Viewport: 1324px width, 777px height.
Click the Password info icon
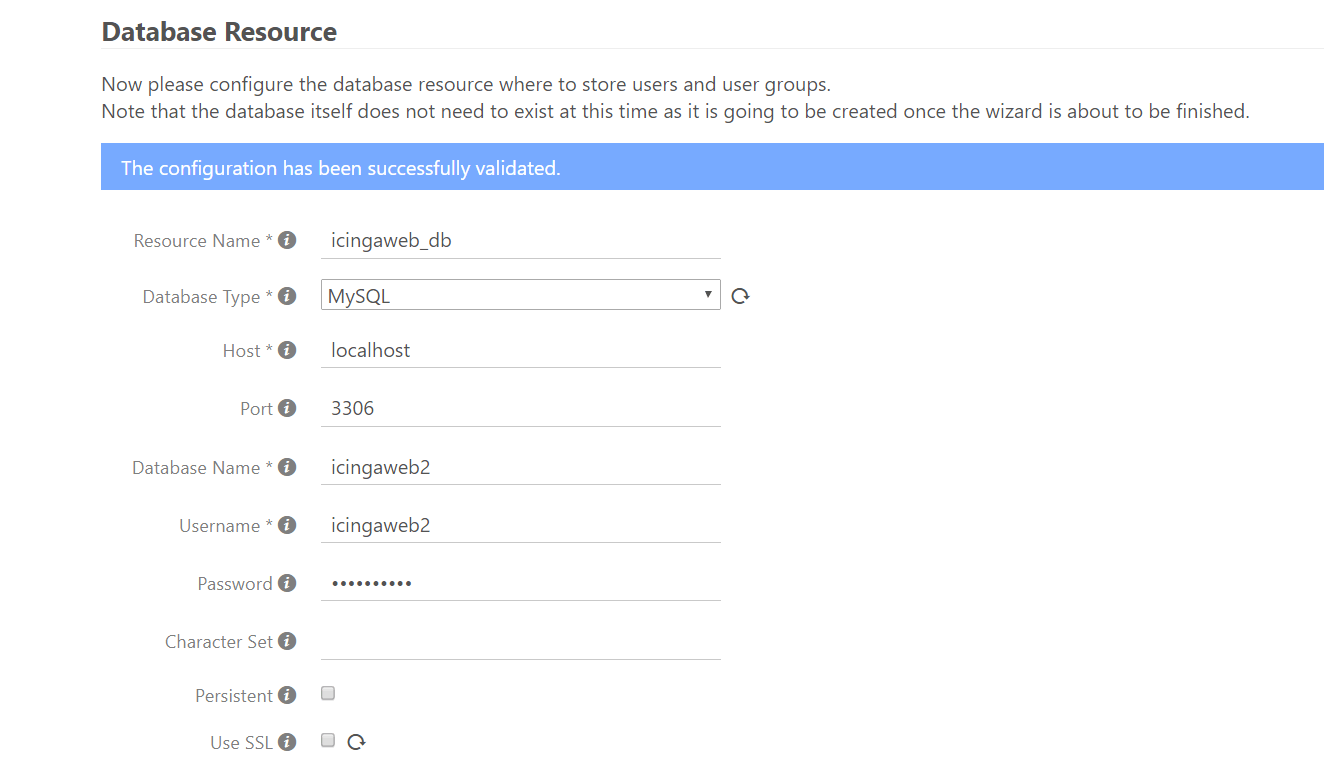287,582
